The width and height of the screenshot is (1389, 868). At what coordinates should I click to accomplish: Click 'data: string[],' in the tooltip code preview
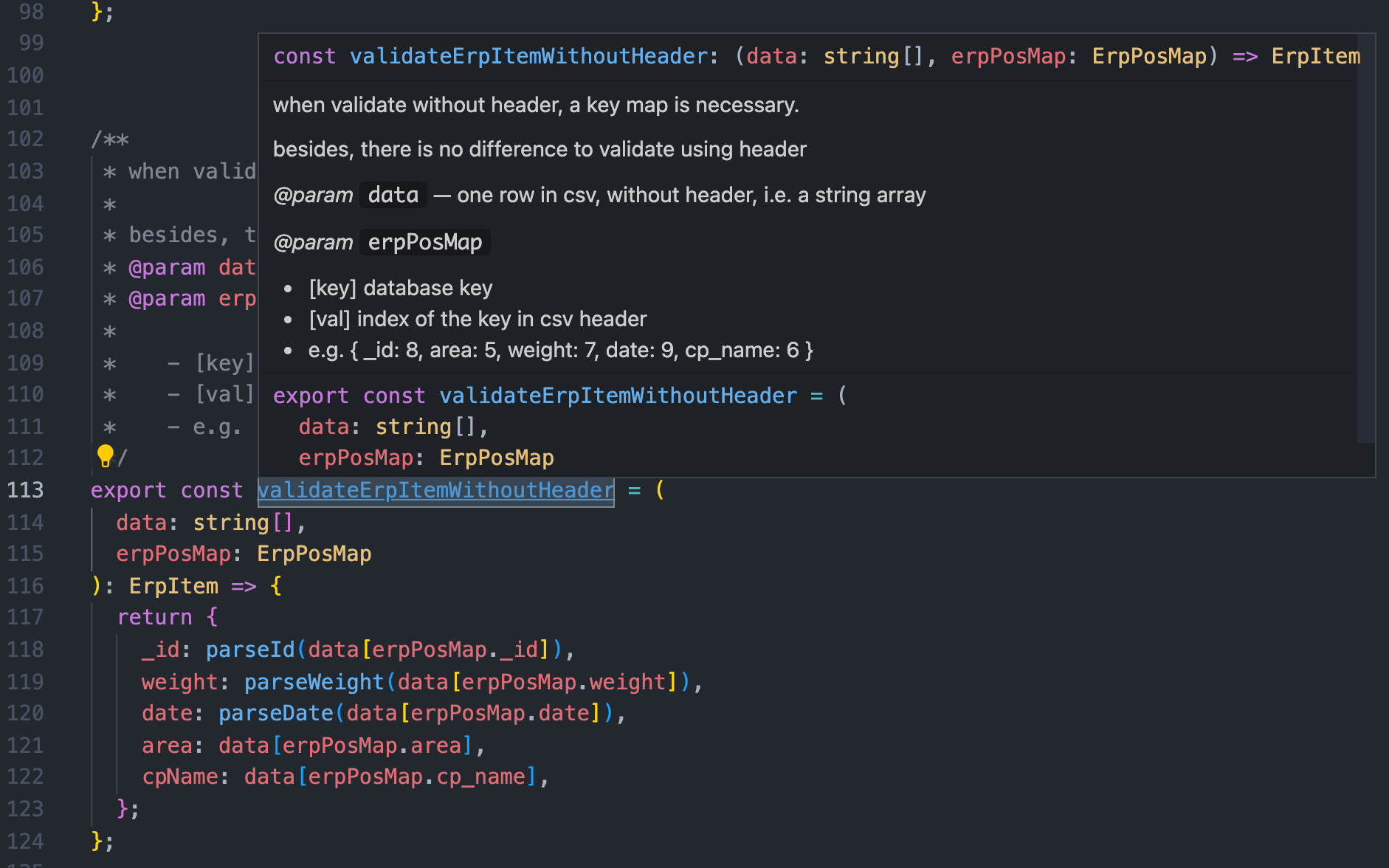(x=394, y=427)
